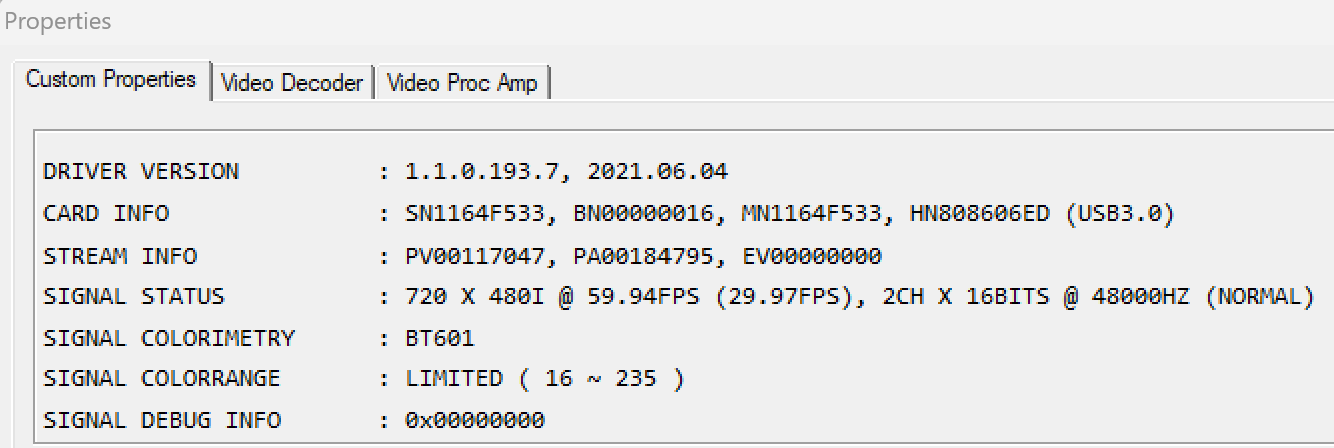The height and width of the screenshot is (448, 1334).
Task: Switch to the Video Decoder tab
Action: (292, 83)
